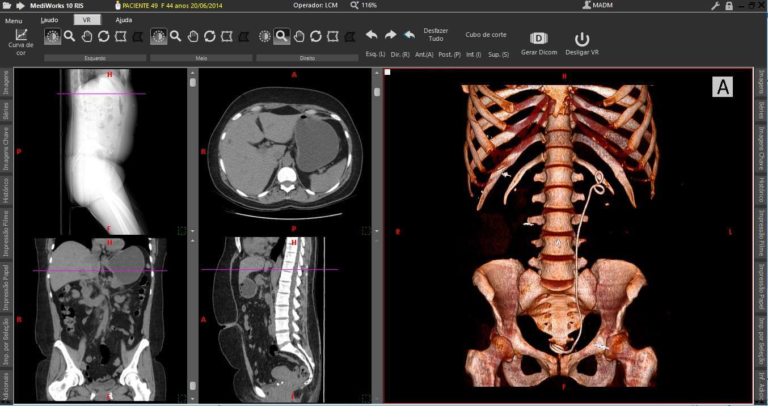Select the pan hand tool in Meio group
The image size is (768, 406).
[x=193, y=36]
